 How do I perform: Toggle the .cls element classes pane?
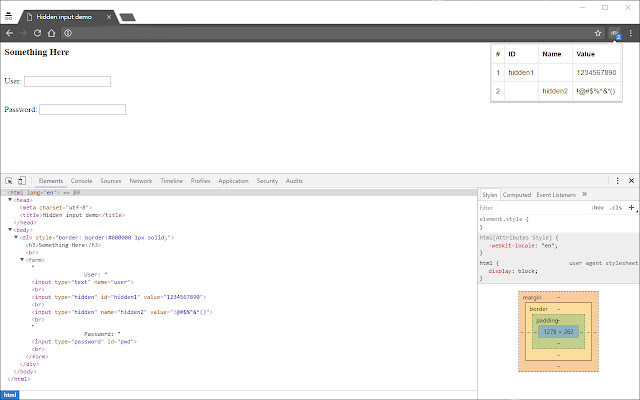coord(616,208)
